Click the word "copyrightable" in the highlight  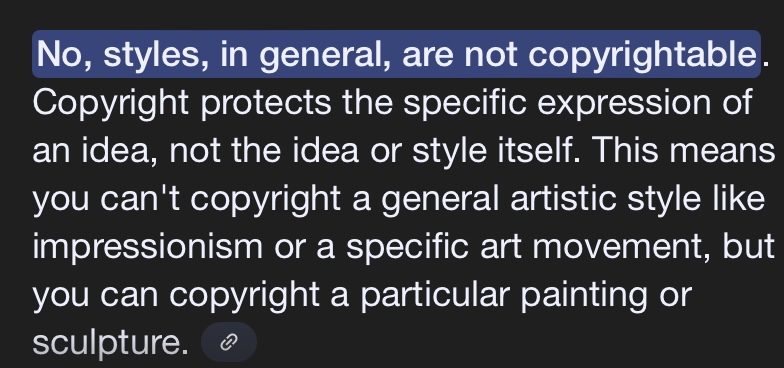(x=642, y=55)
